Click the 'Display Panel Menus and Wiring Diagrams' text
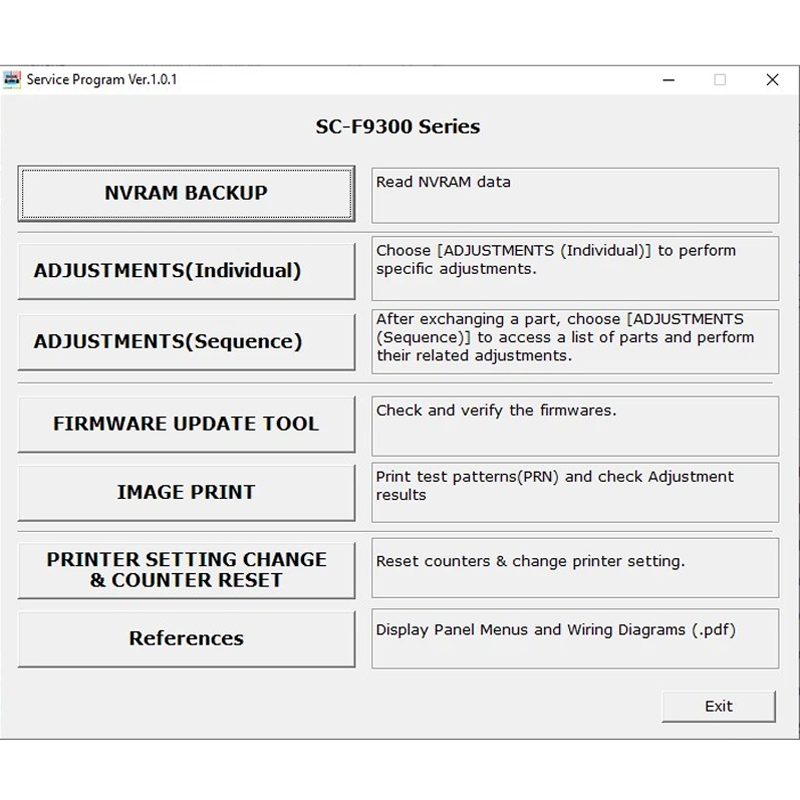Viewport: 800px width, 800px height. coord(556,630)
